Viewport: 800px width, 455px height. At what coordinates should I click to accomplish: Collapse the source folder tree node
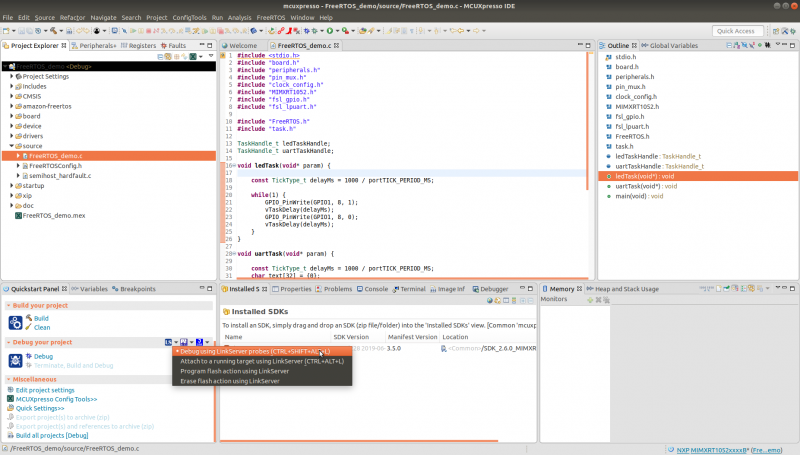coord(12,146)
